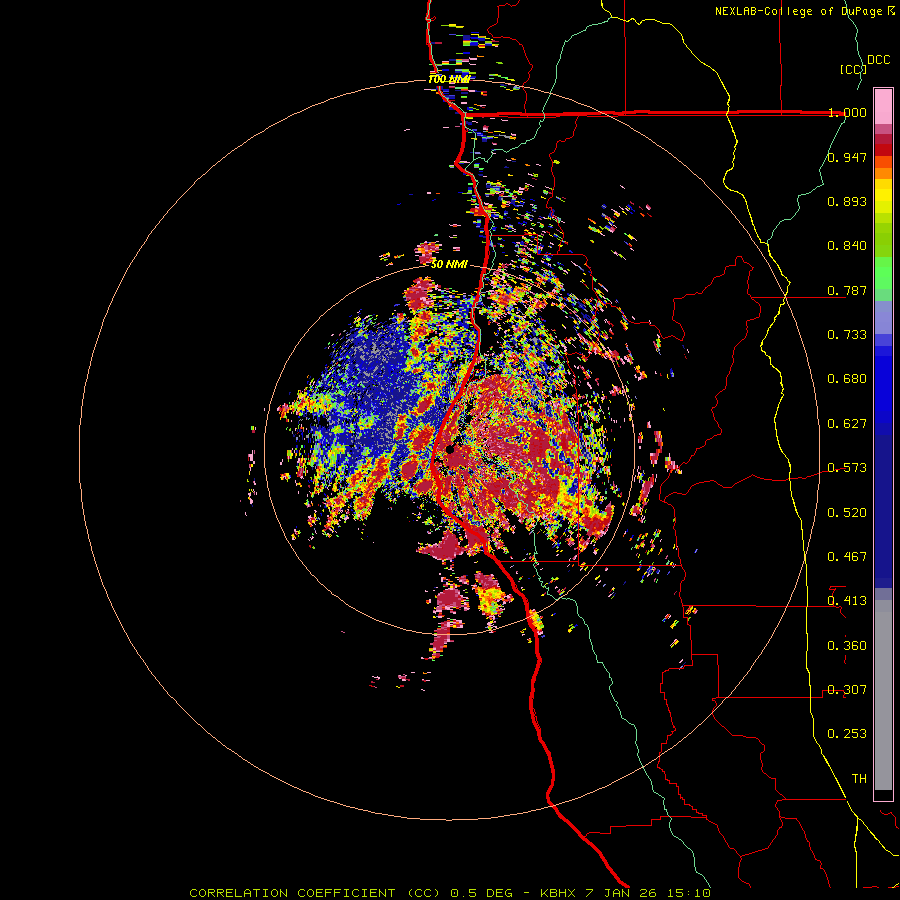This screenshot has width=900, height=900.
Task: Pick the large gray lower color-bar segment
Action: tap(883, 695)
